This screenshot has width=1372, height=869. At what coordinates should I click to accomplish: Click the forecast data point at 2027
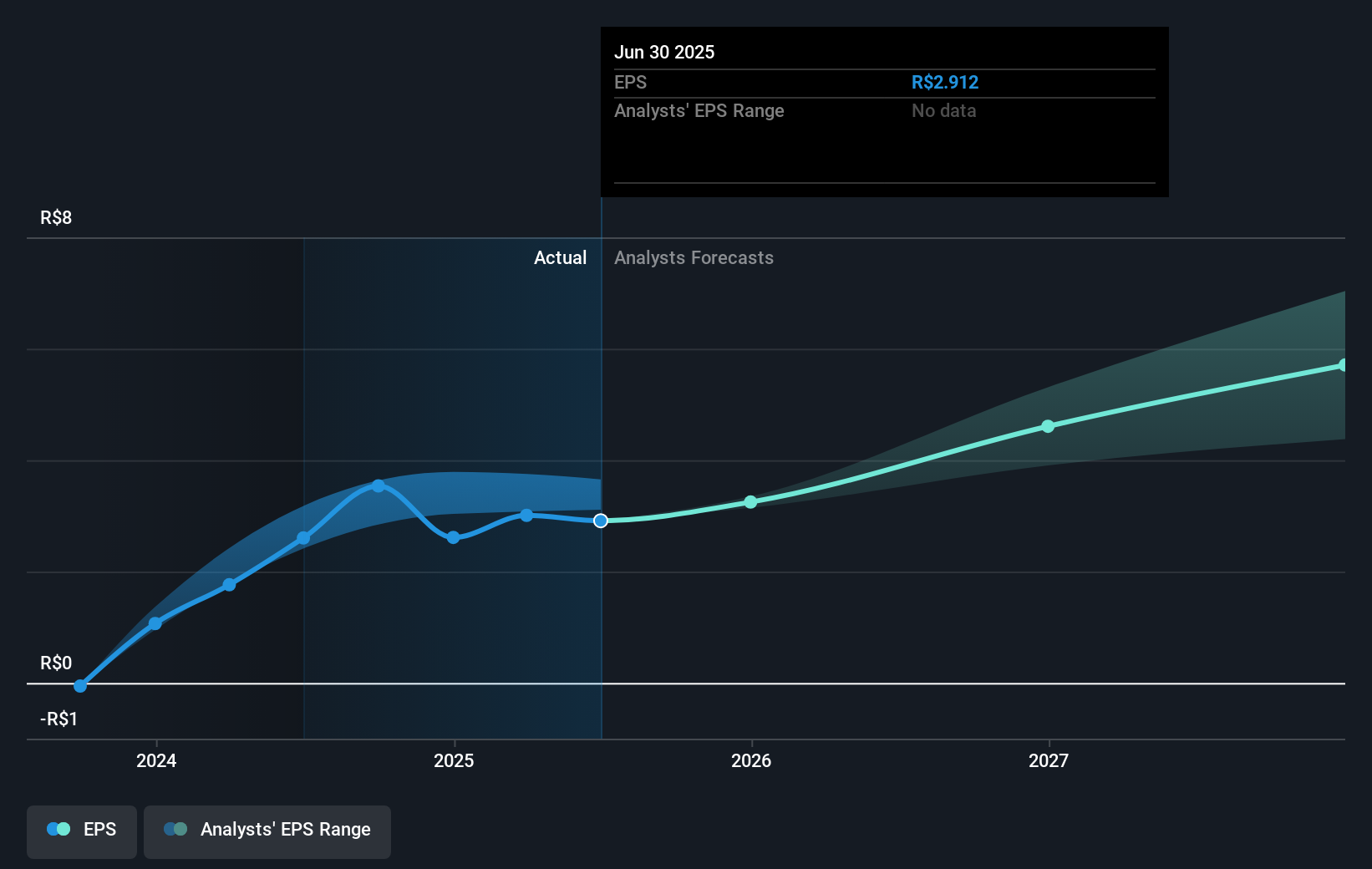click(1048, 426)
